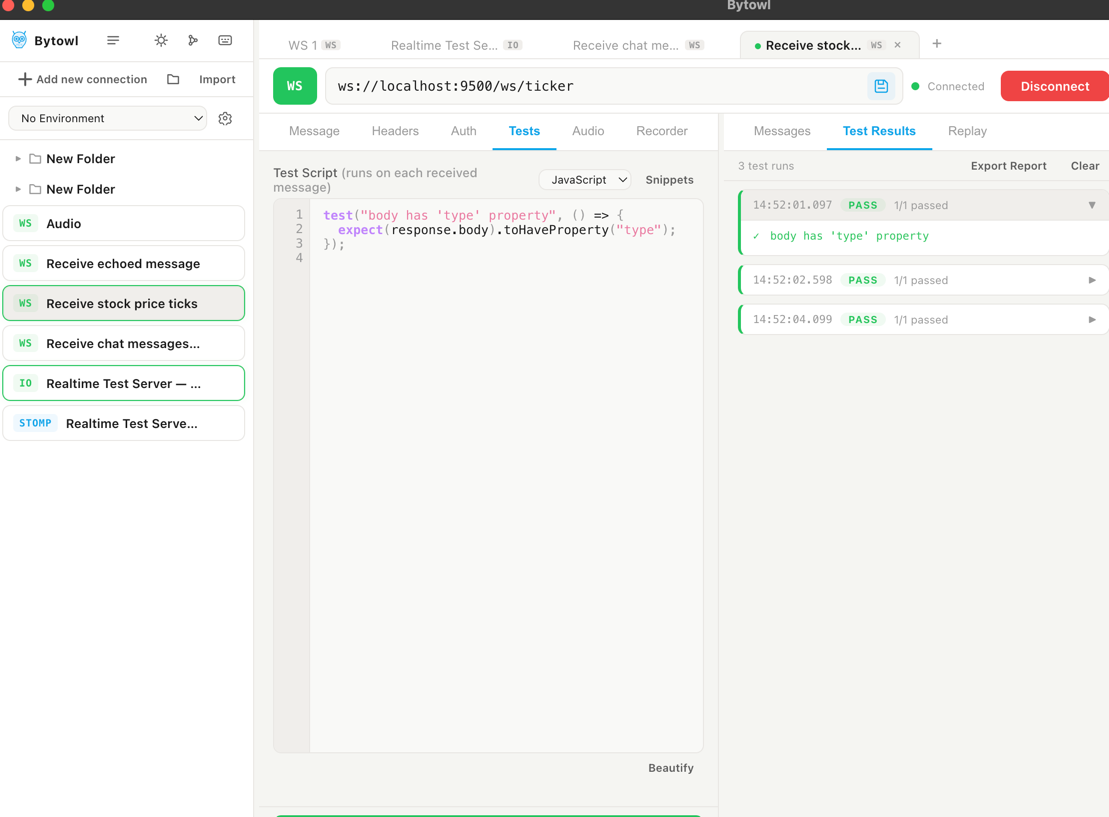Expand the first New Folder
The width and height of the screenshot is (1109, 817).
click(18, 158)
